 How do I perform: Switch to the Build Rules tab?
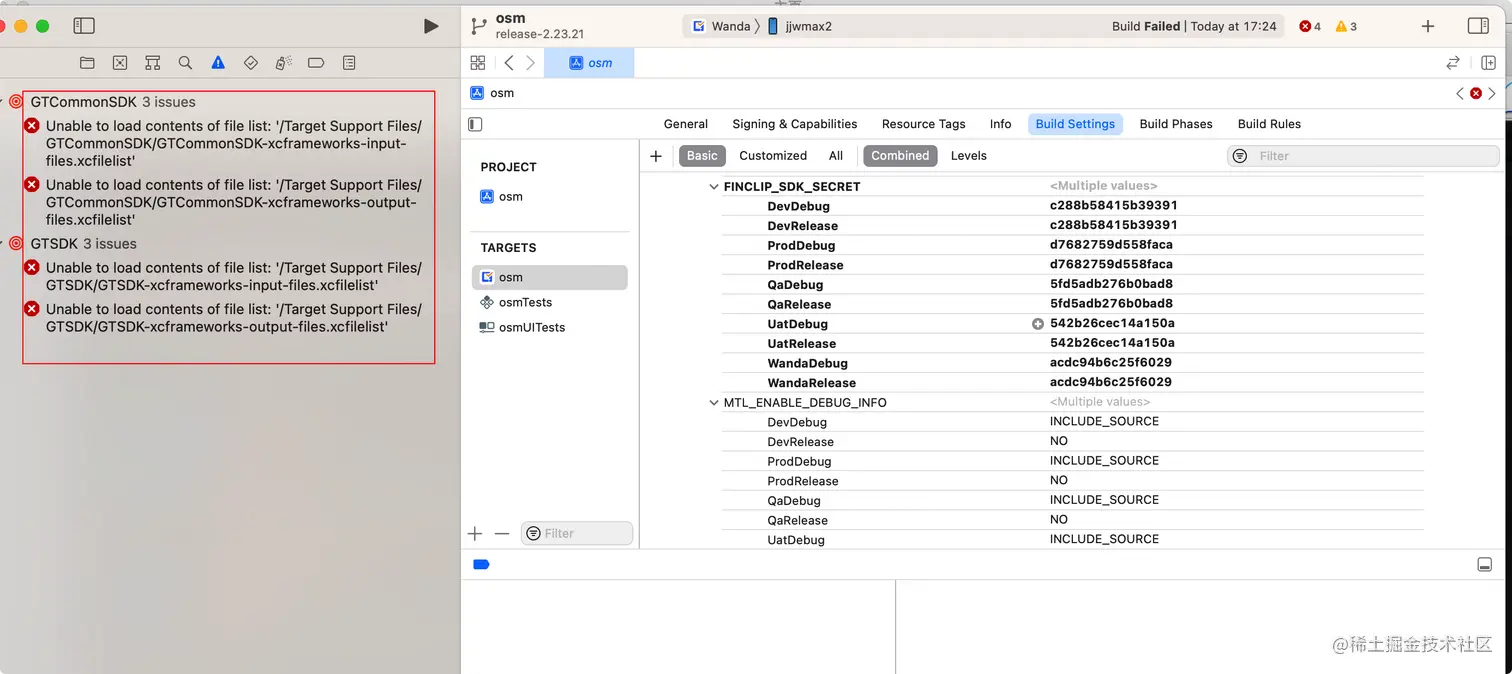[1269, 124]
